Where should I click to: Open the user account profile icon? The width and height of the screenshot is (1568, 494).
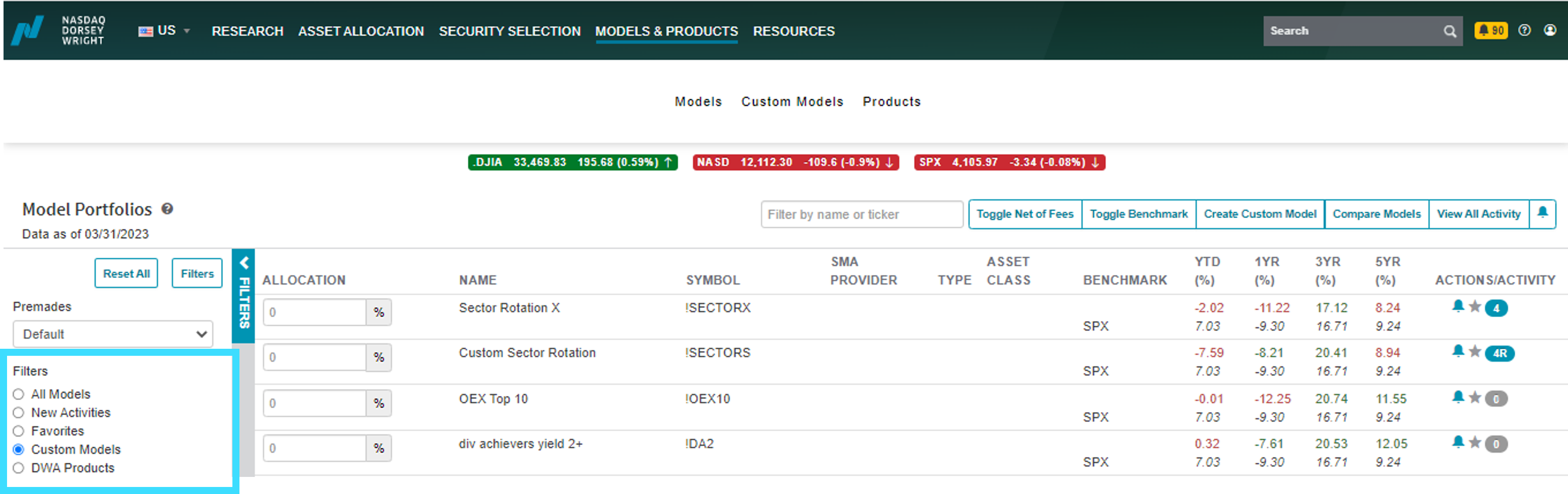(x=1550, y=31)
